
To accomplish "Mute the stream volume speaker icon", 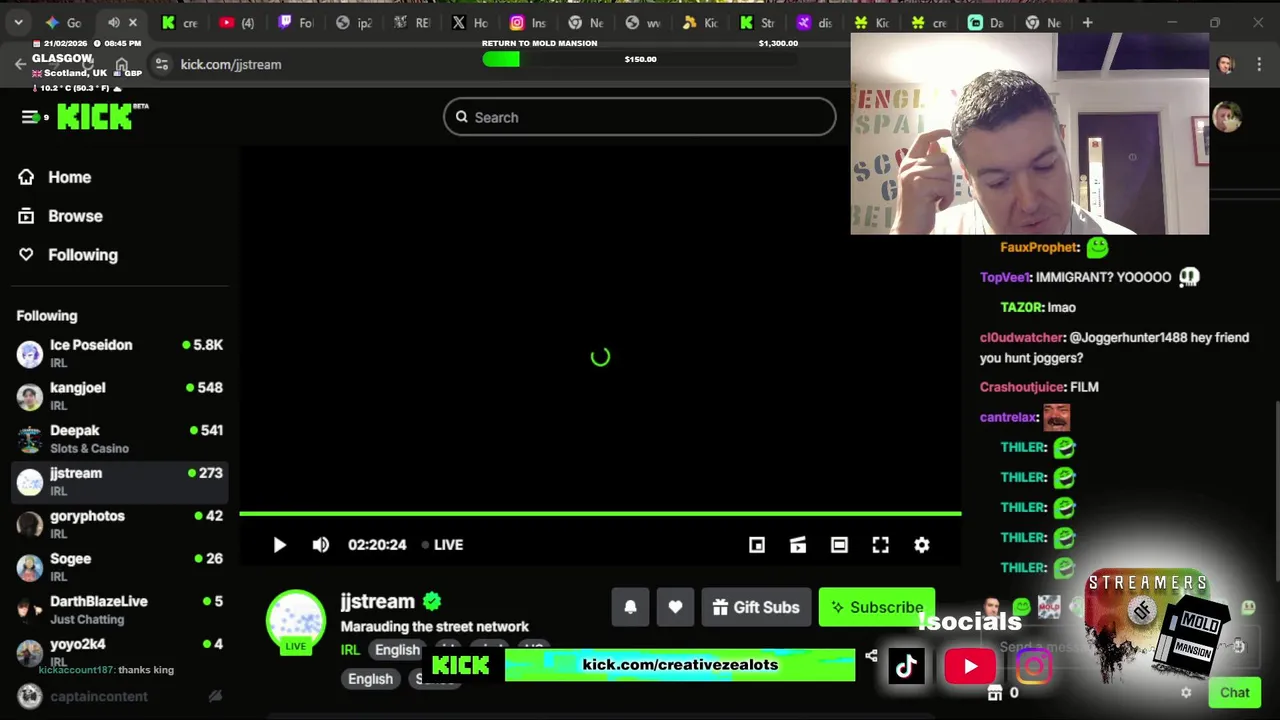I will click(x=320, y=545).
